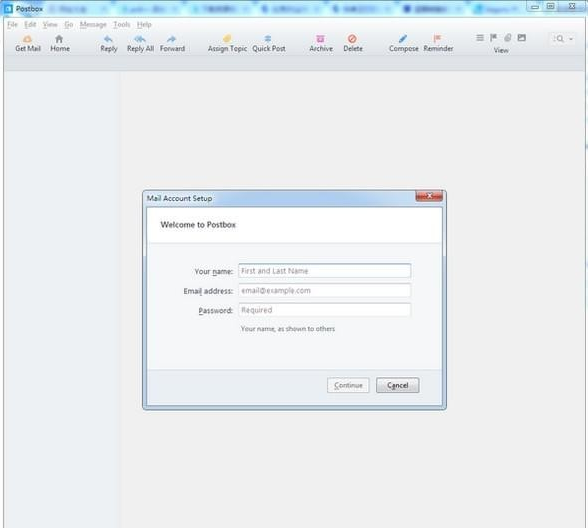Image resolution: width=588 pixels, height=528 pixels.
Task: Click Assign Topic in toolbar
Action: coord(227,44)
